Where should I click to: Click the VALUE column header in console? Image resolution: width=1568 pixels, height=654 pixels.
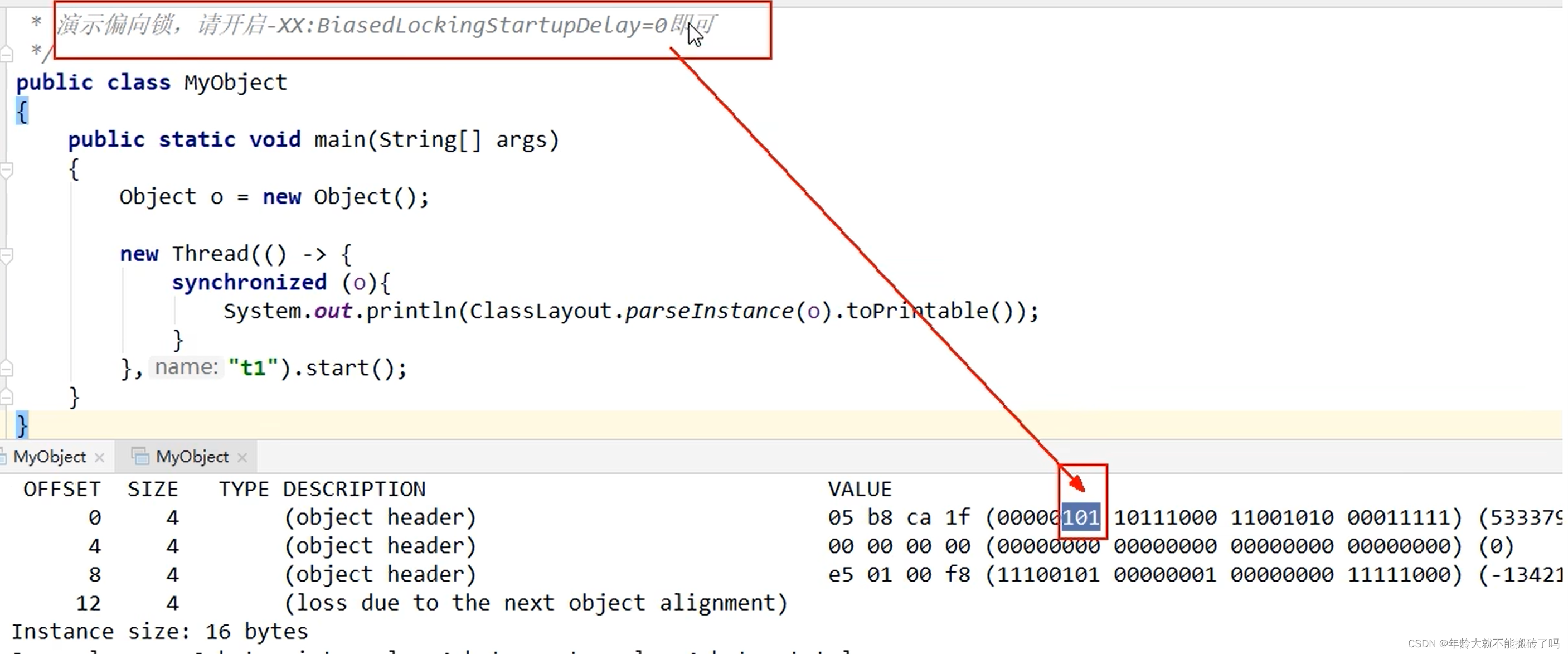(860, 489)
